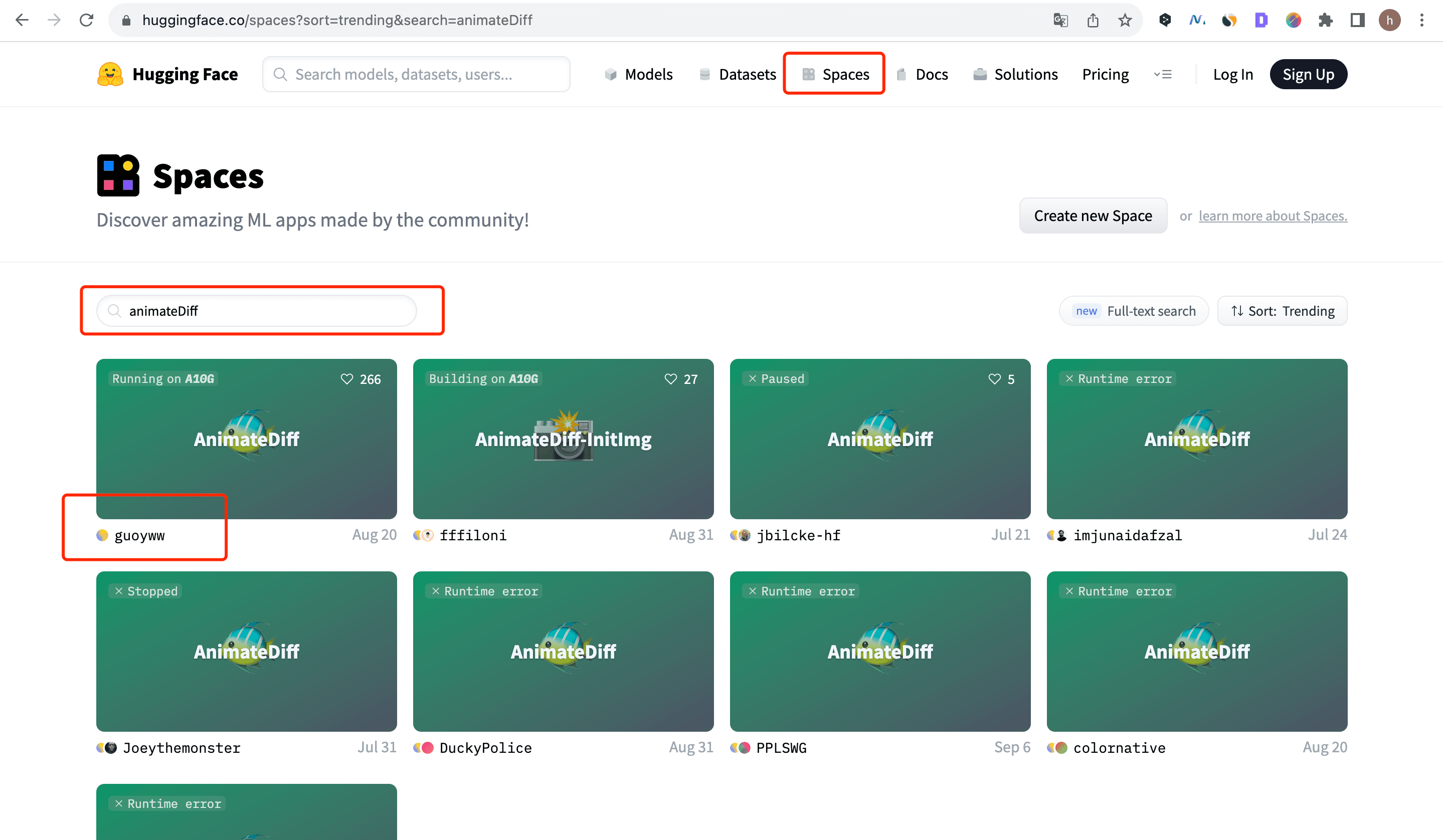Image resolution: width=1443 pixels, height=840 pixels.
Task: Click the heart icon on AnimateDiff-InitImg card
Action: (x=671, y=378)
